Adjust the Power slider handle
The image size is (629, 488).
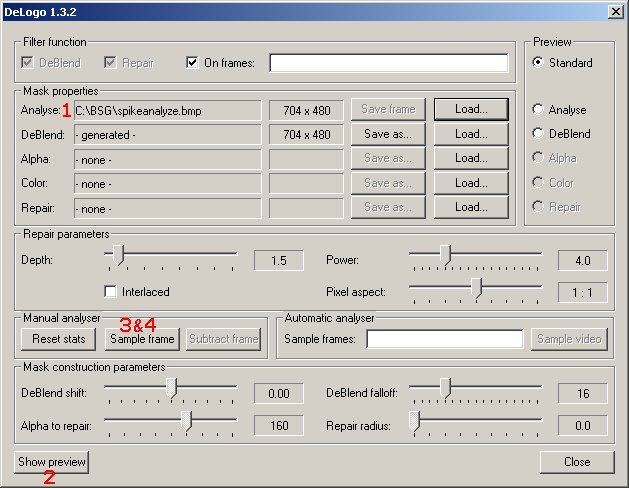pyautogui.click(x=445, y=255)
